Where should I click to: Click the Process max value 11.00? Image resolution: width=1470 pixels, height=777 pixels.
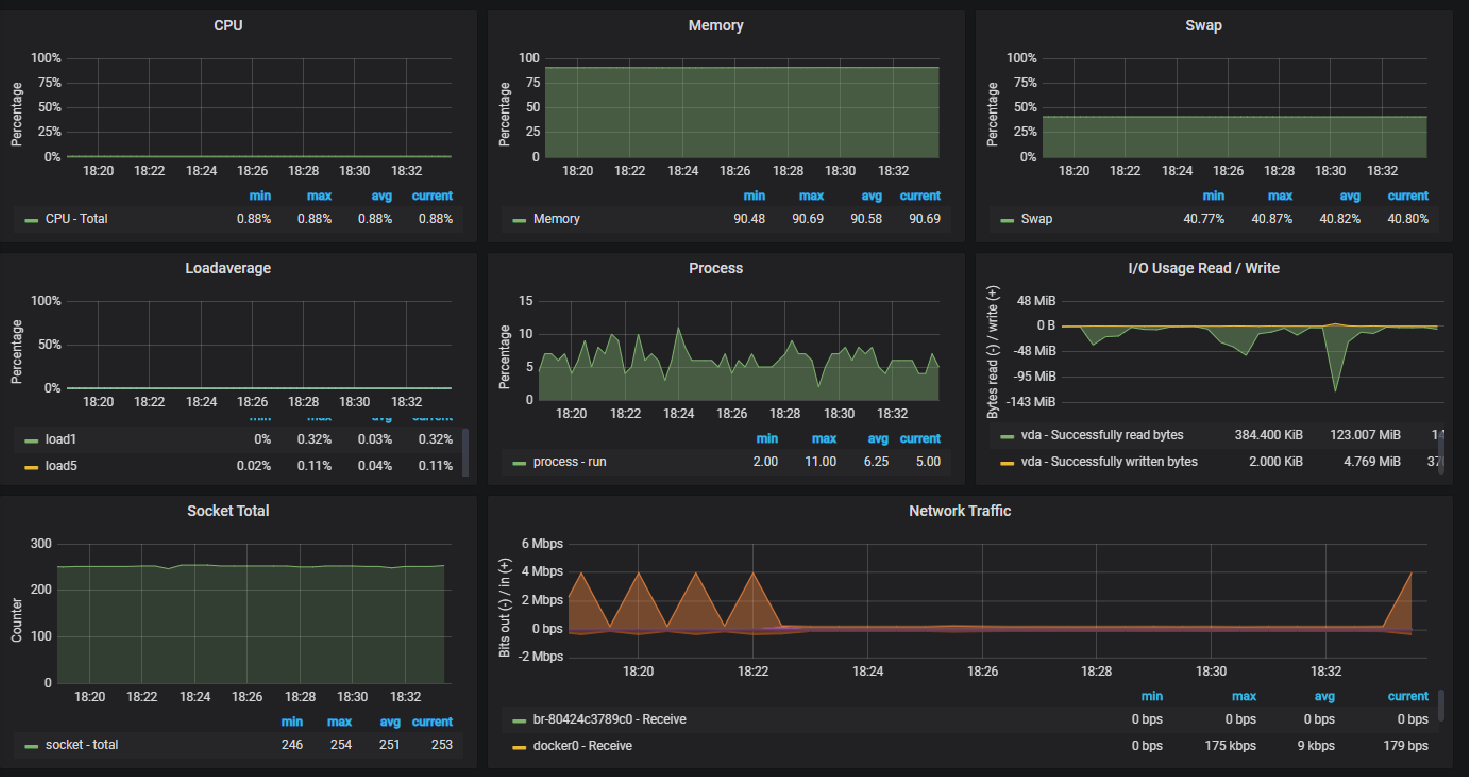tap(821, 461)
